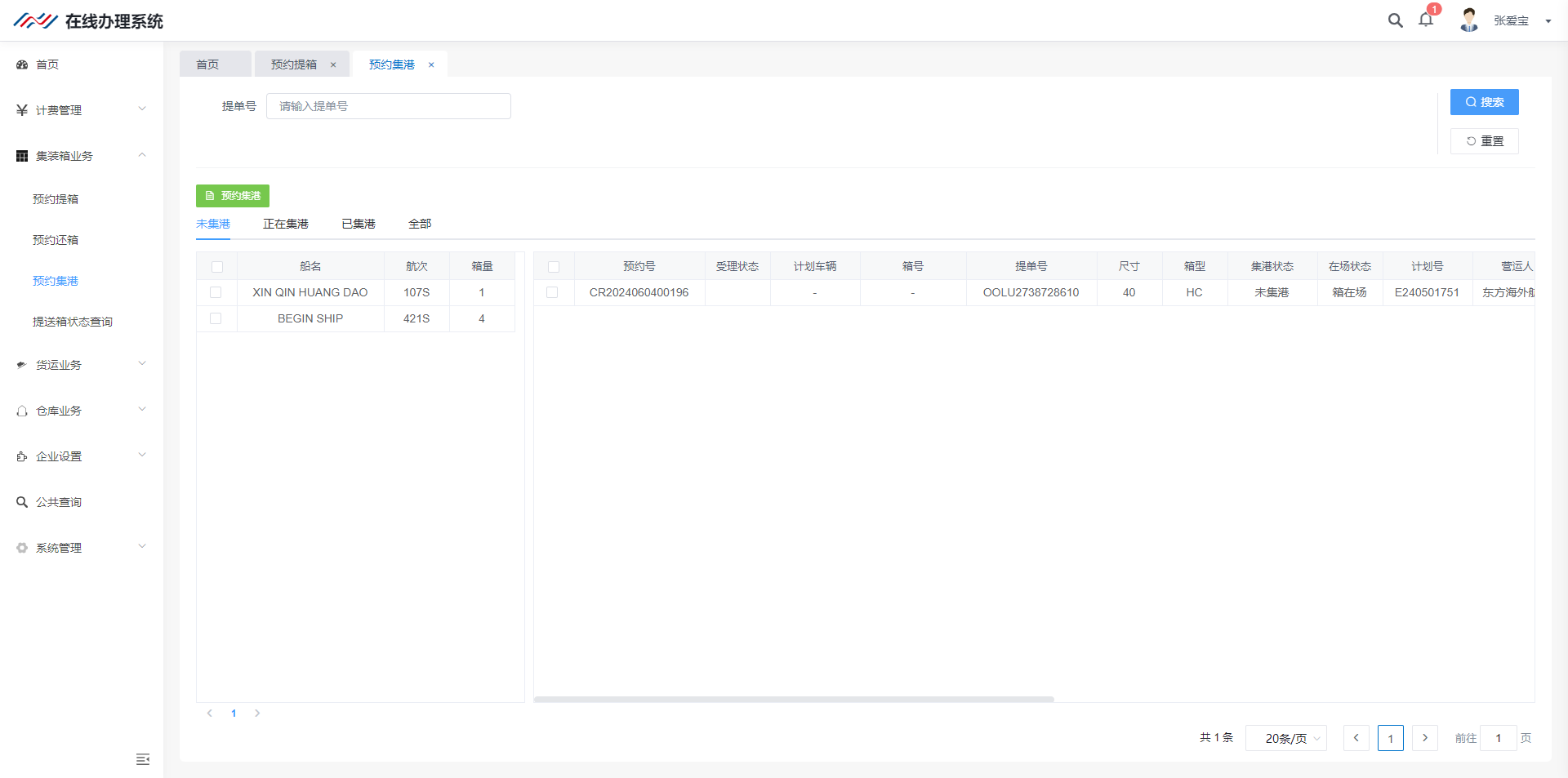The width and height of the screenshot is (1568, 778).
Task: Open the notification bell
Action: (x=1426, y=20)
